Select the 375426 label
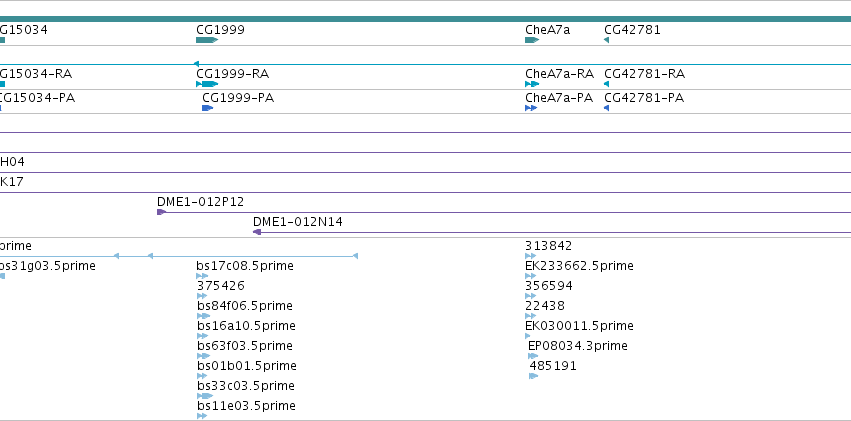The image size is (851, 421). click(221, 286)
